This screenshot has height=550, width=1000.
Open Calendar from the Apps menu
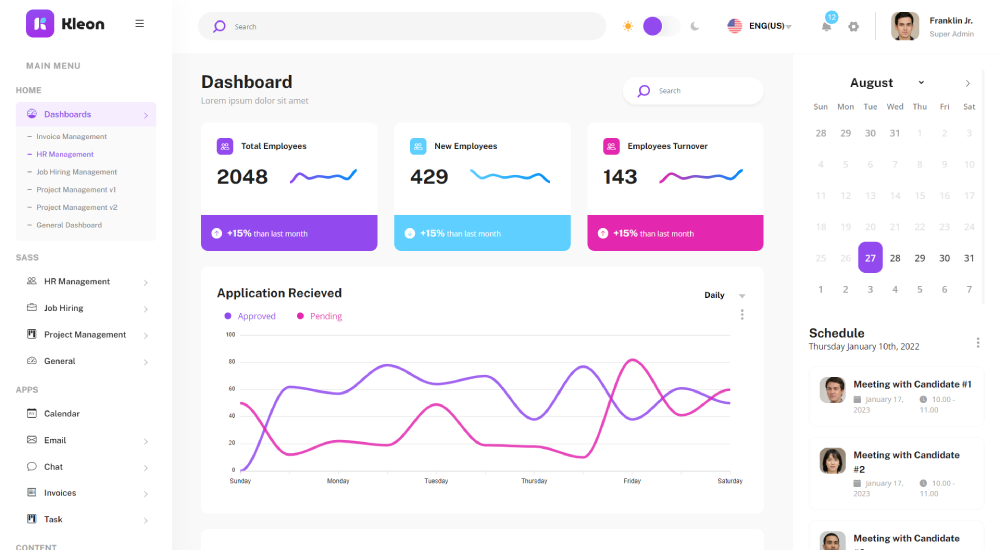click(x=61, y=413)
